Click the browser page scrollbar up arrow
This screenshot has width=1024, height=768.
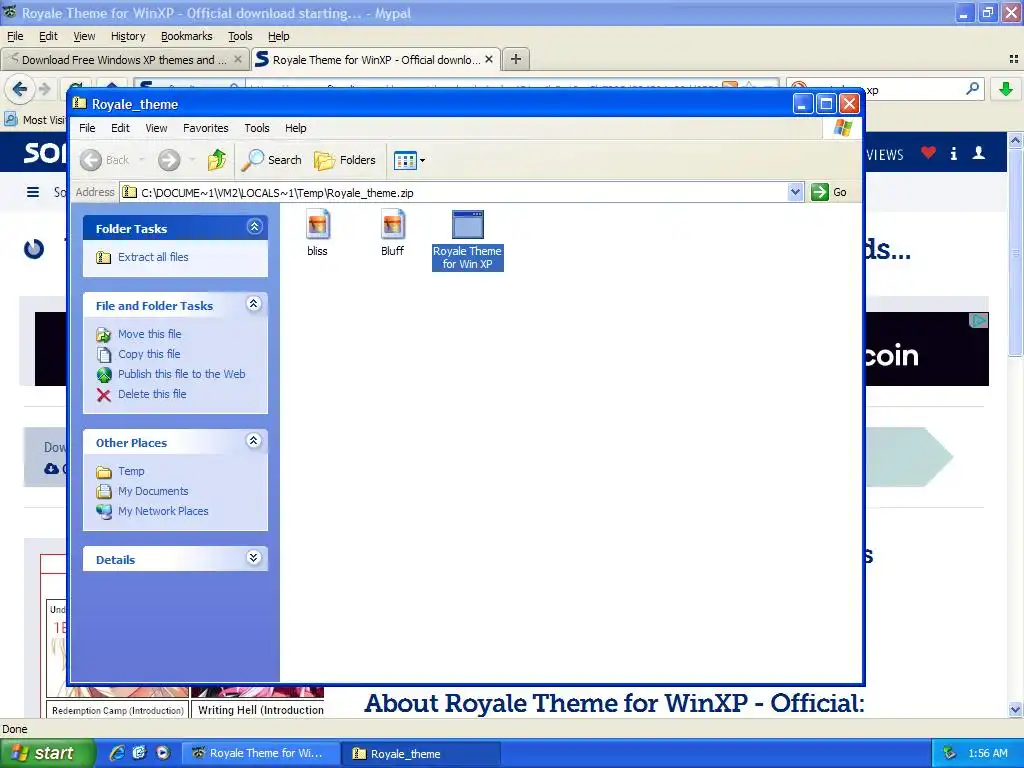1015,140
